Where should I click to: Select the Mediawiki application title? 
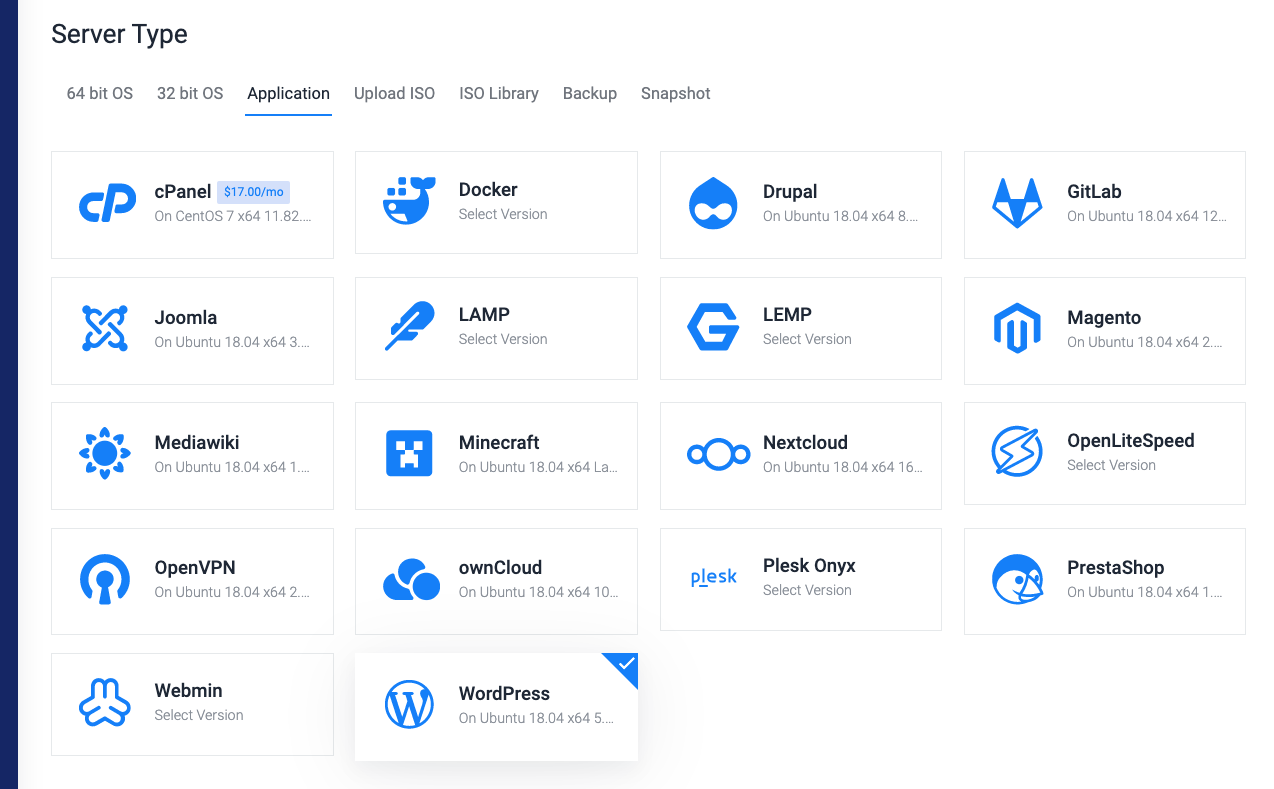197,442
